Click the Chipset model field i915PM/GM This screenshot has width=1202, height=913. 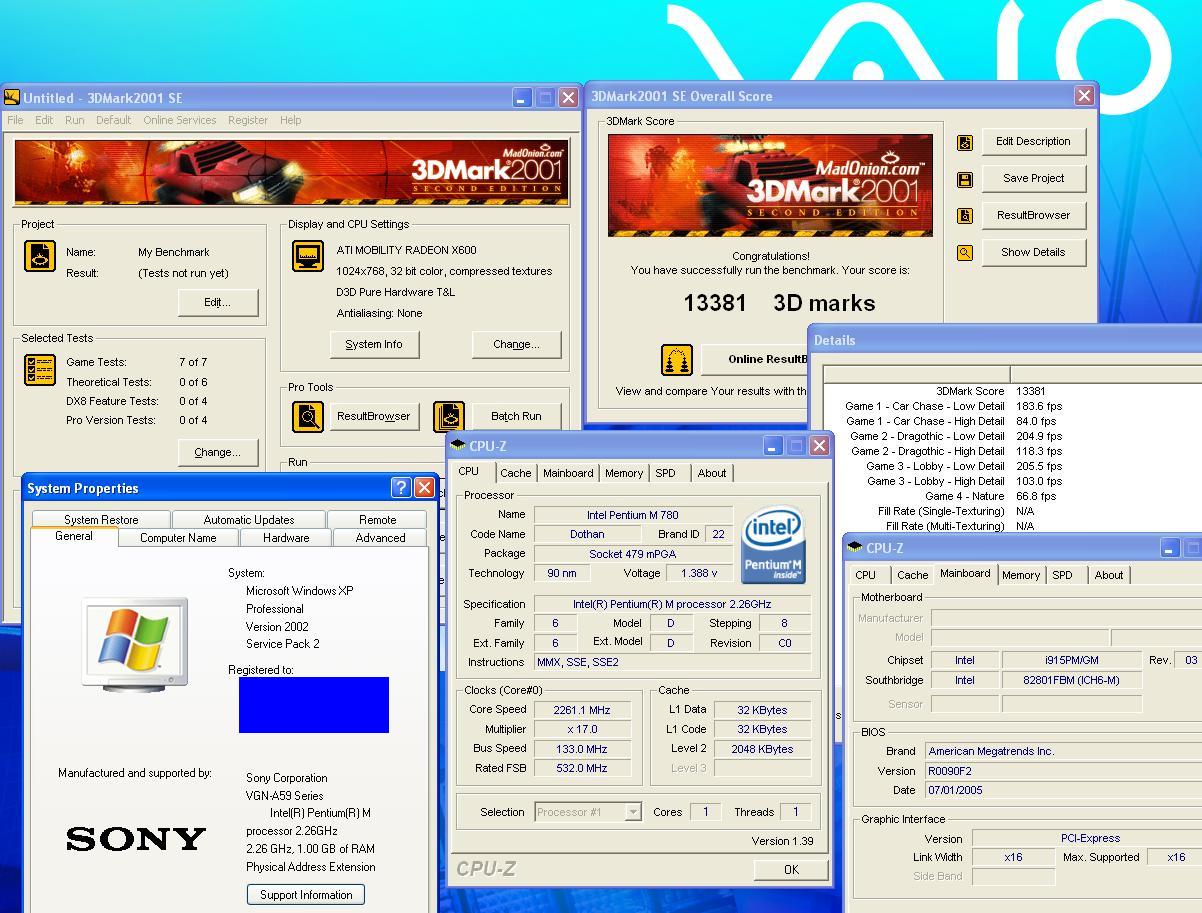[1071, 660]
